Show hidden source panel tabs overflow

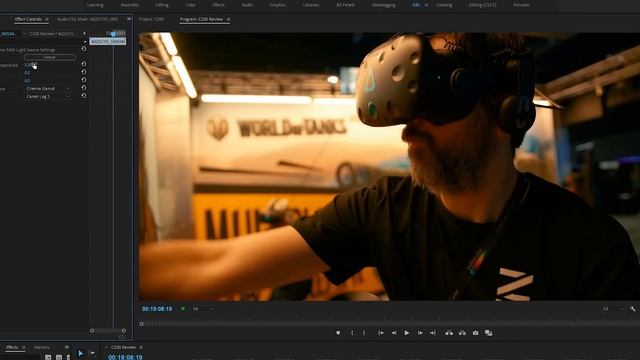point(129,19)
